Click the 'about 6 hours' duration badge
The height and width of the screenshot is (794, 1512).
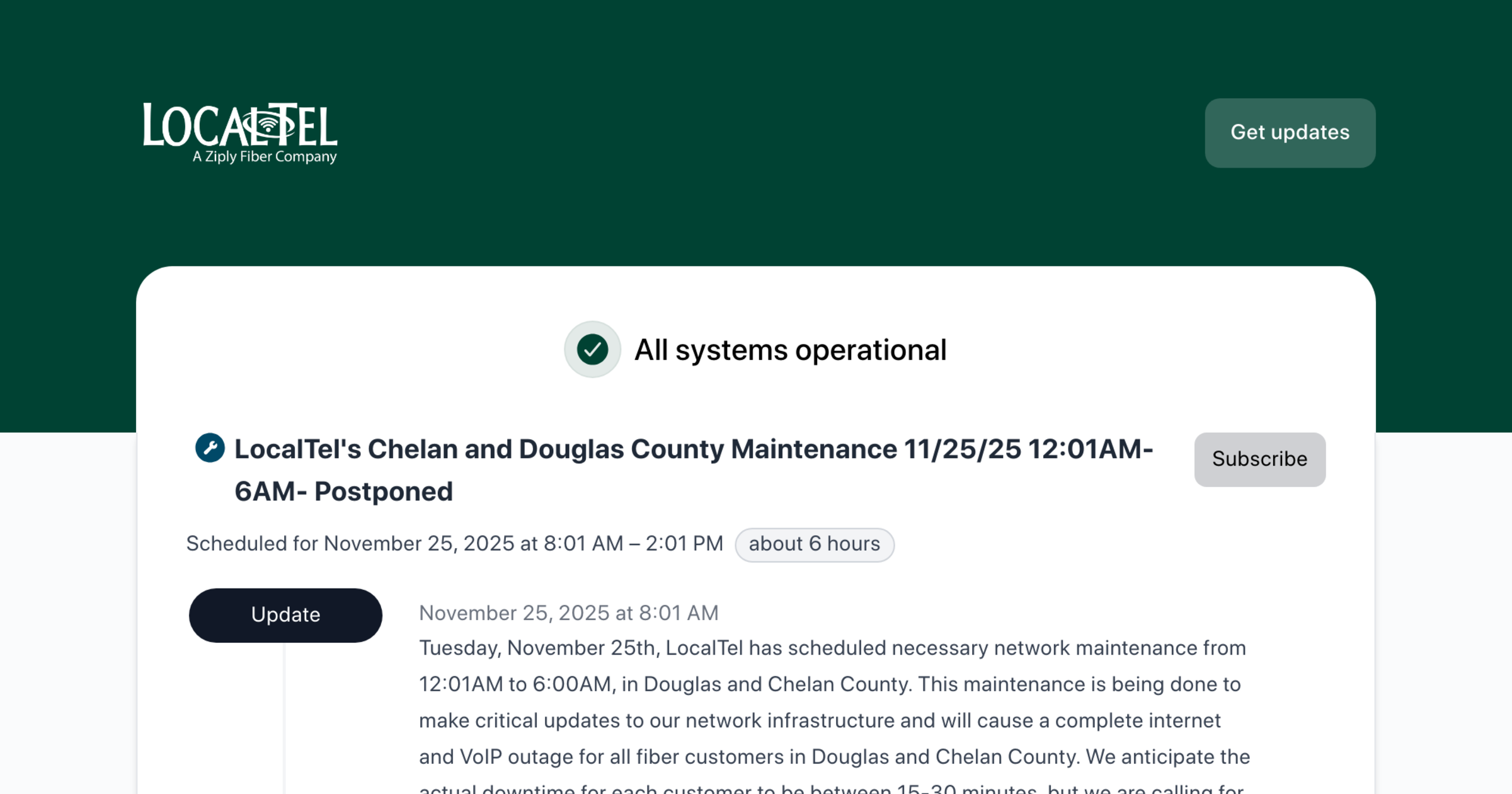814,544
